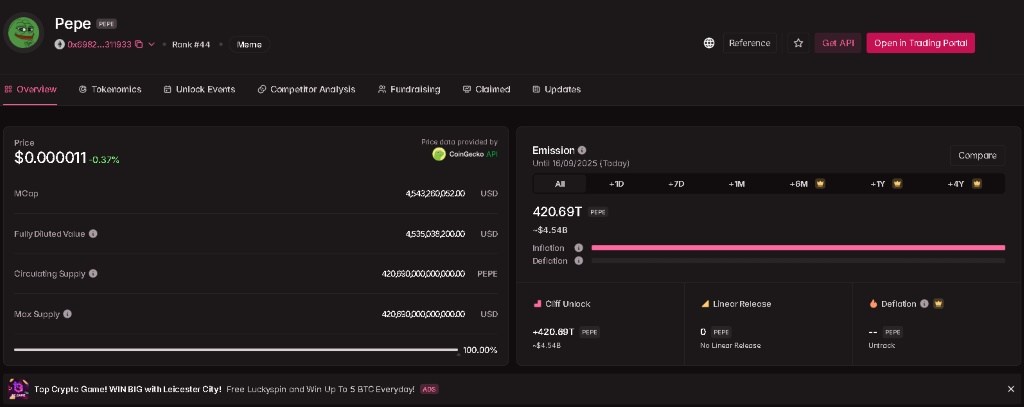The image size is (1024, 407).
Task: Click the MCap value 4,543,260,062.00
Action: (x=435, y=193)
